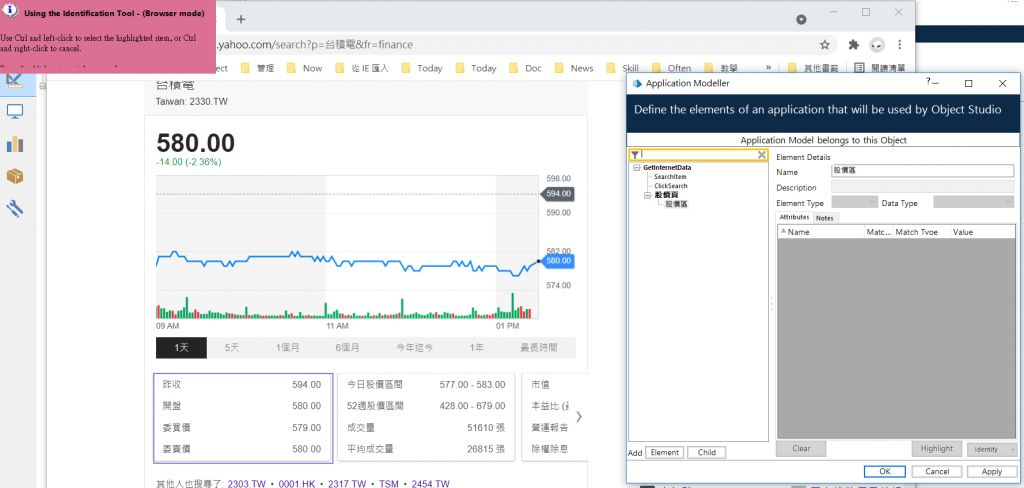Select the 6個月 chart range tab
Viewport: 1024px width, 488px height.
pos(347,348)
